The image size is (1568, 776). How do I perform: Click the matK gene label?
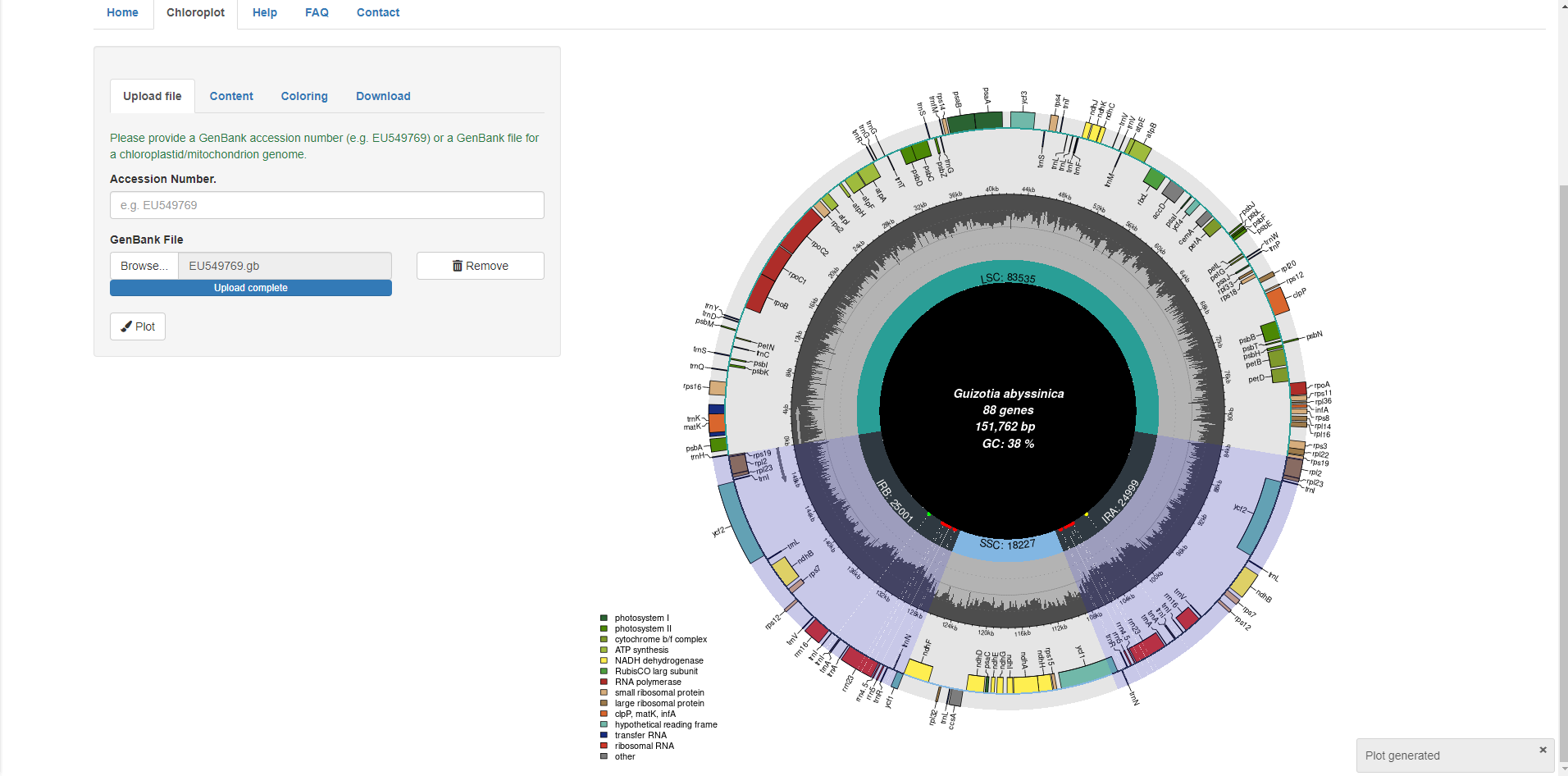[692, 427]
